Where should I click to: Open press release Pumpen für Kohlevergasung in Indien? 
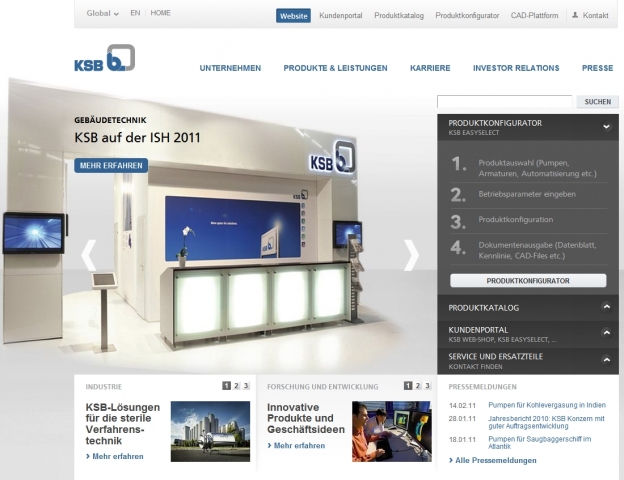[x=547, y=405]
